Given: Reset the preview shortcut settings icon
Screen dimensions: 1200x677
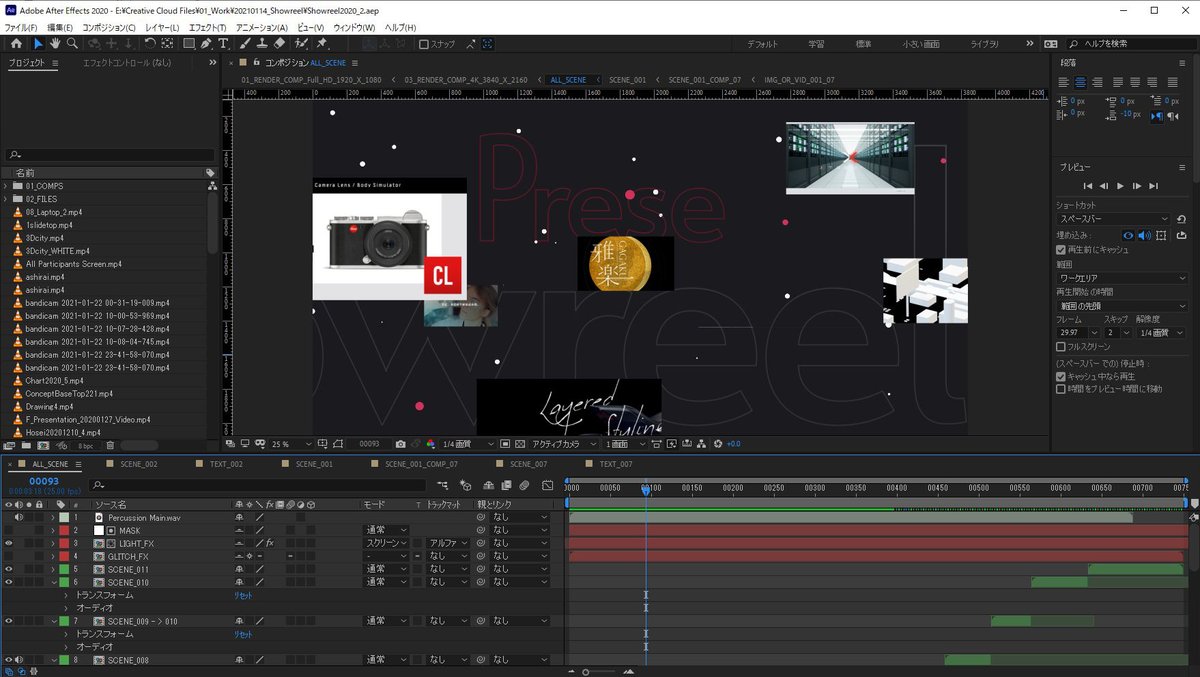Looking at the screenshot, I should (1181, 219).
